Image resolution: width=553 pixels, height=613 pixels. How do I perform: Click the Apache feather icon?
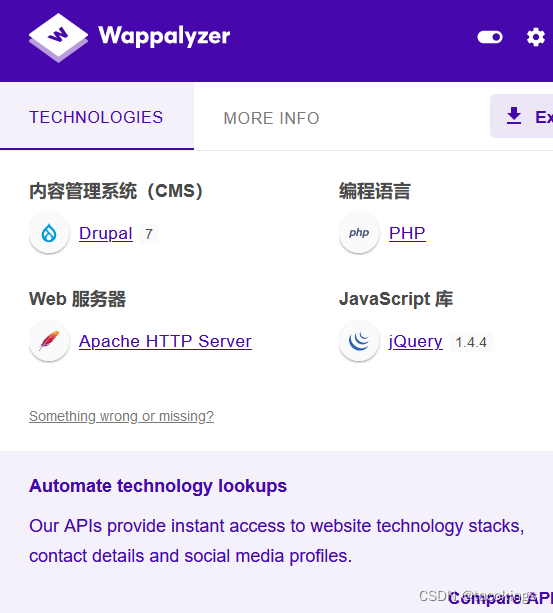tap(49, 341)
